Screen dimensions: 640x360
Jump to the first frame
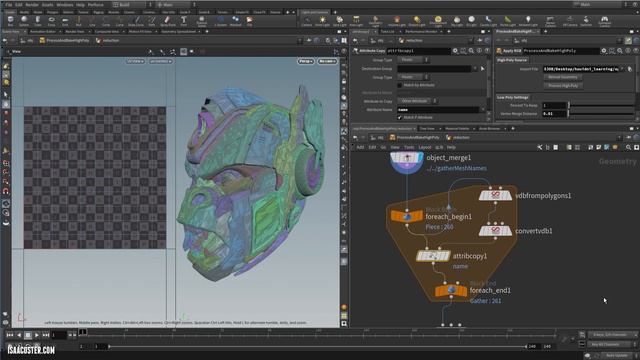point(10,335)
